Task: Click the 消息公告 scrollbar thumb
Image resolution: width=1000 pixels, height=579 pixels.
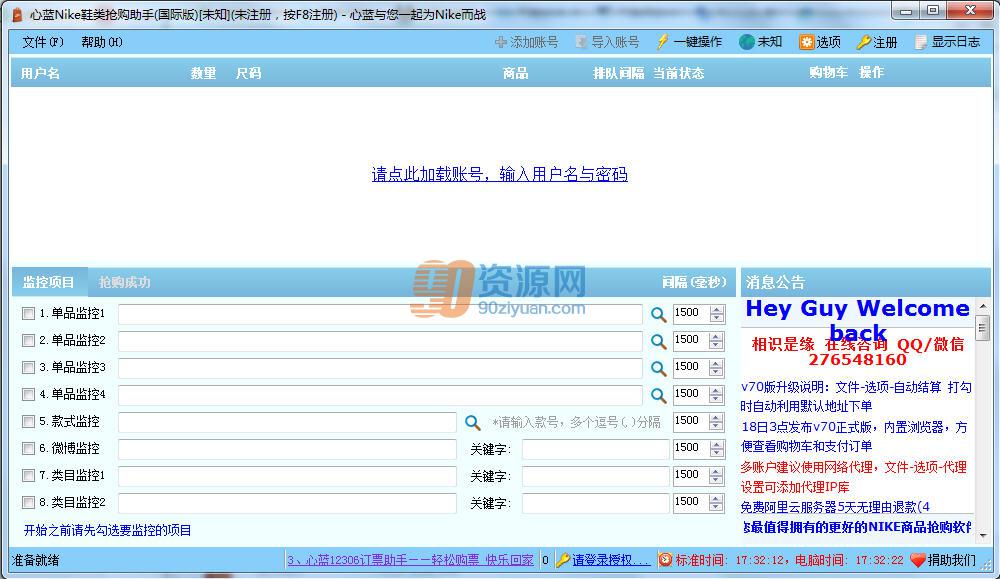Action: coord(982,328)
